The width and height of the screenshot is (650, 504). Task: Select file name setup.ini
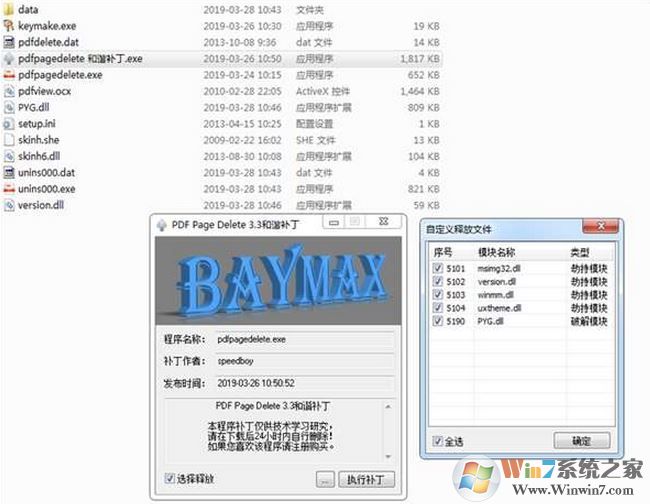pyautogui.click(x=36, y=124)
